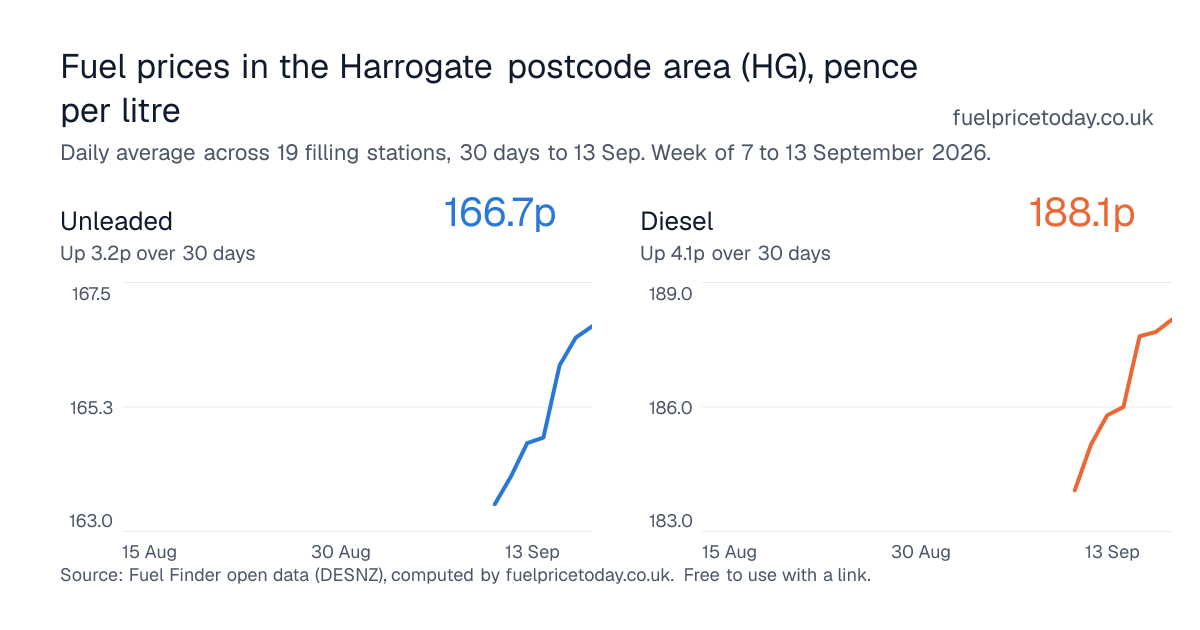
Task: Click the chart title about Harrogate fuel prices
Action: click(x=489, y=88)
